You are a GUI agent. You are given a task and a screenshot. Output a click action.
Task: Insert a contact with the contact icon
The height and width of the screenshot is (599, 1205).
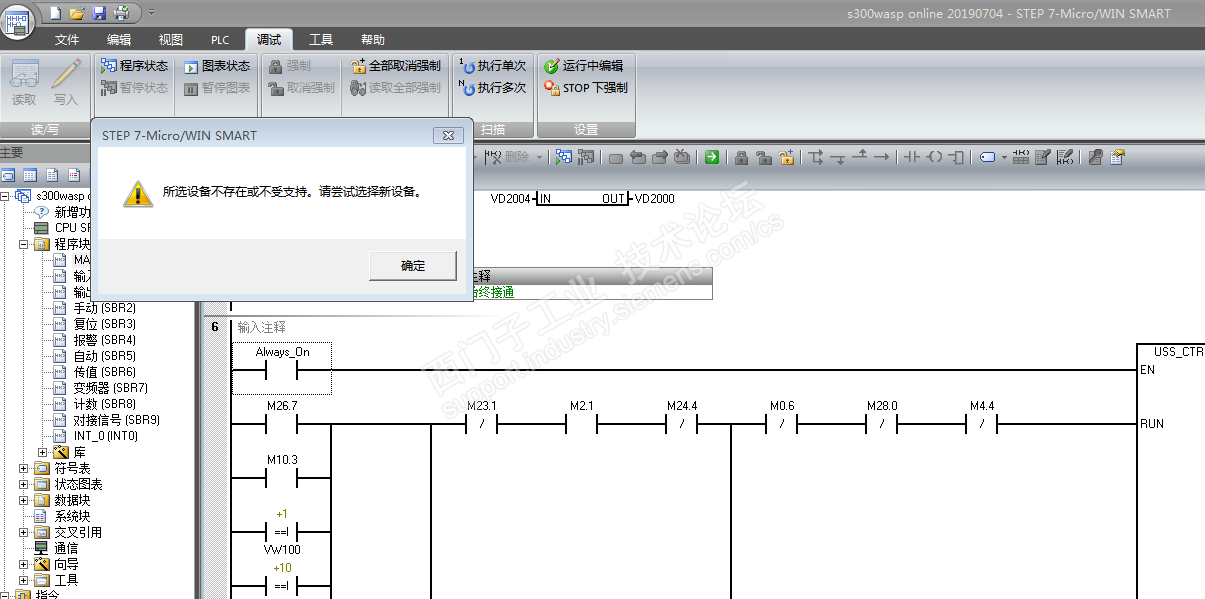tap(911, 157)
